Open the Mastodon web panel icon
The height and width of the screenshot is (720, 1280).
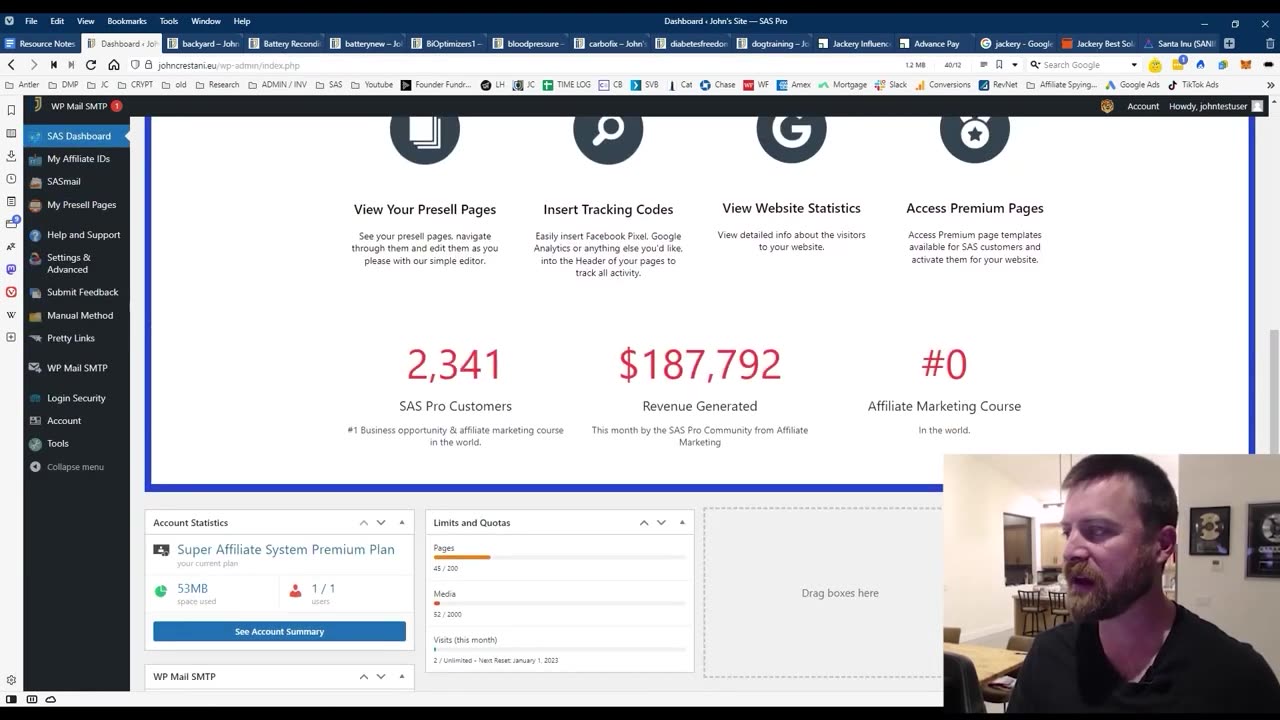tap(11, 269)
